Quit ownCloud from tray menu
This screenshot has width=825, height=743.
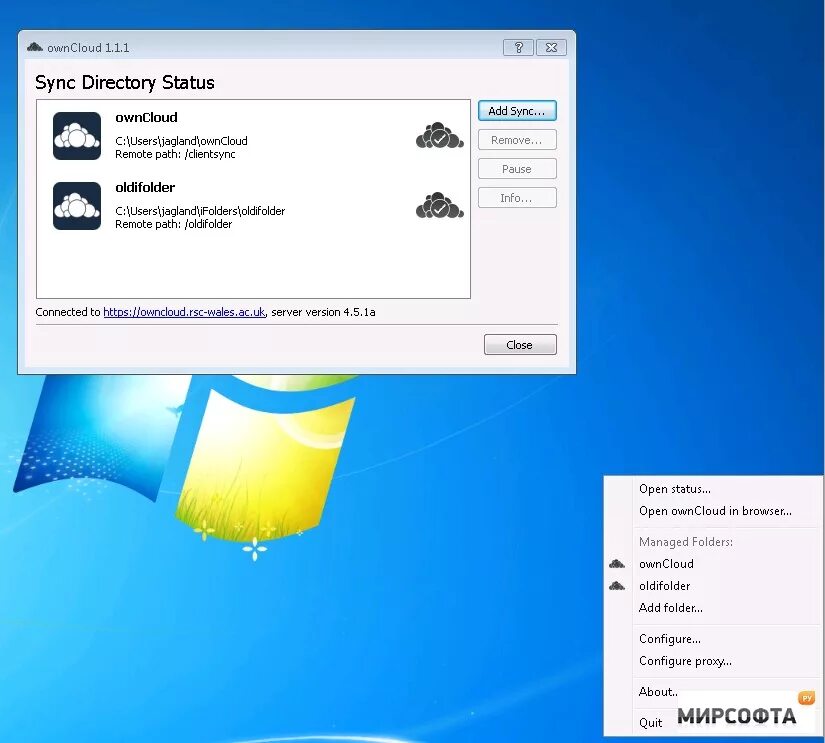coord(650,722)
